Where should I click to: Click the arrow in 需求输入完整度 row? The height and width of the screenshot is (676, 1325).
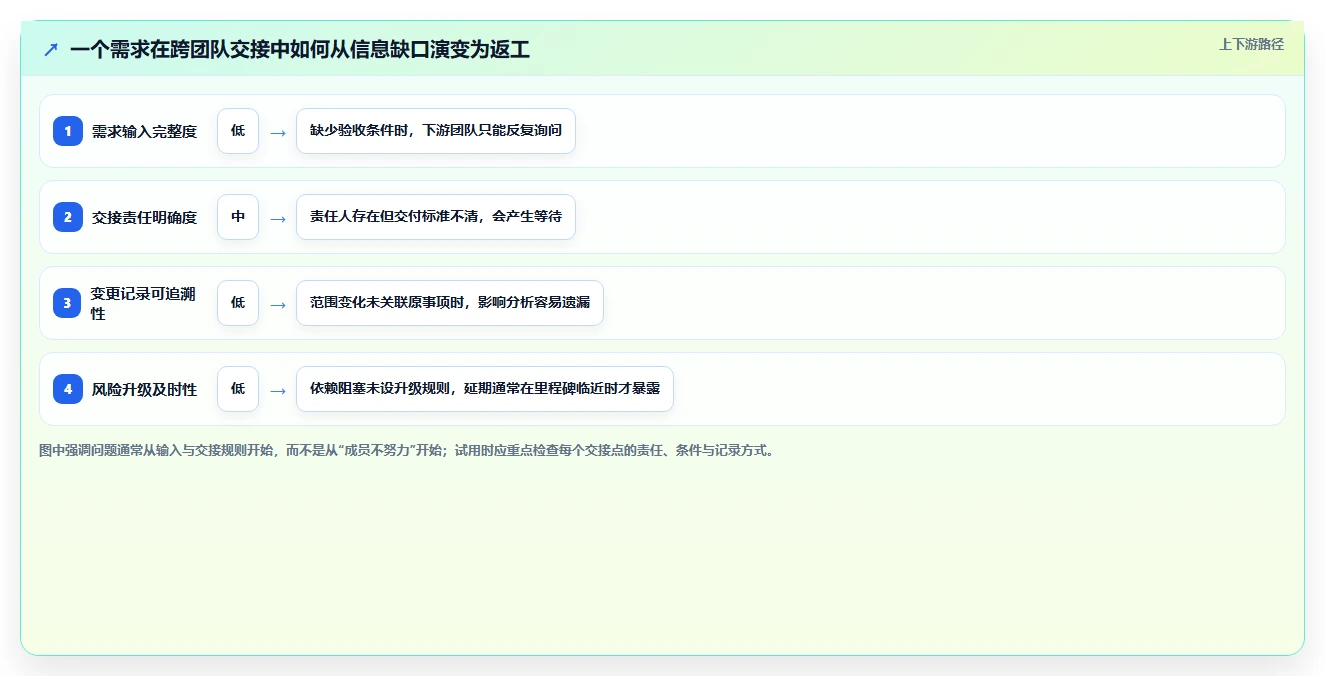(278, 132)
